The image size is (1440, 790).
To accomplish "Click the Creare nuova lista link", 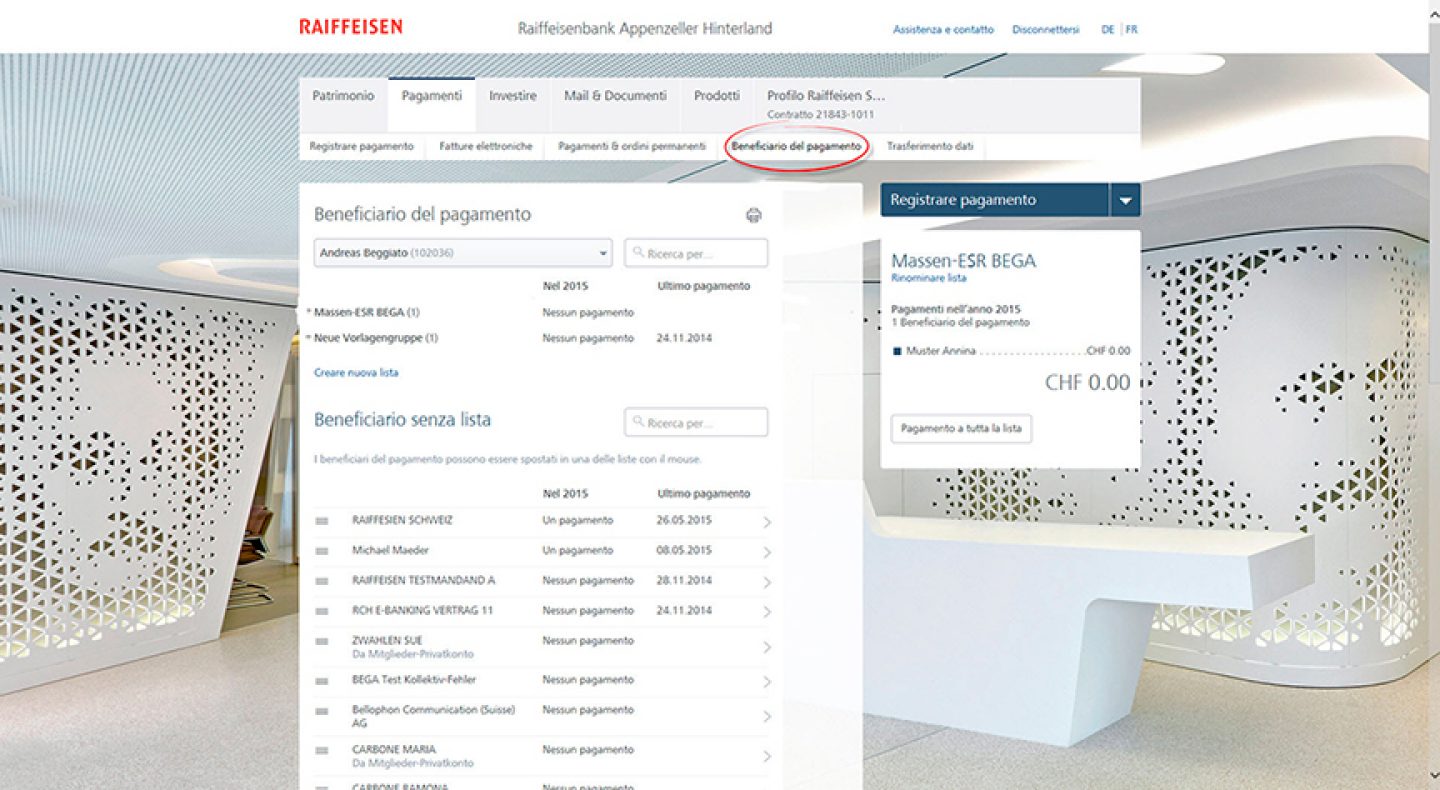I will [356, 373].
